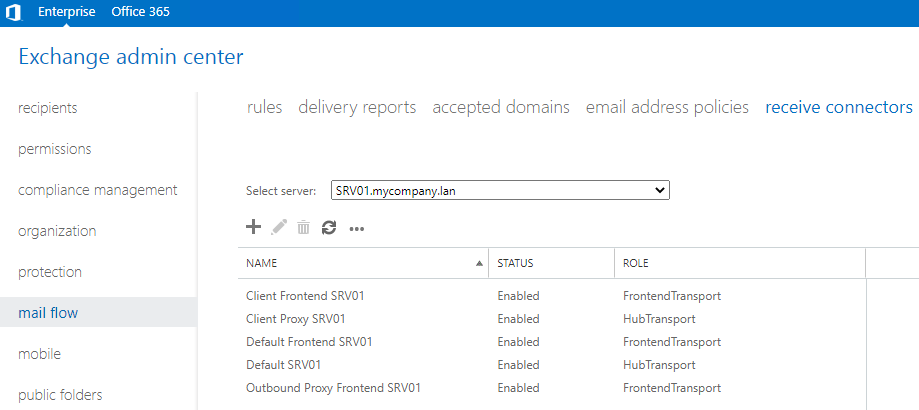Switch to the Office 365 tab
The height and width of the screenshot is (410, 919).
point(141,12)
